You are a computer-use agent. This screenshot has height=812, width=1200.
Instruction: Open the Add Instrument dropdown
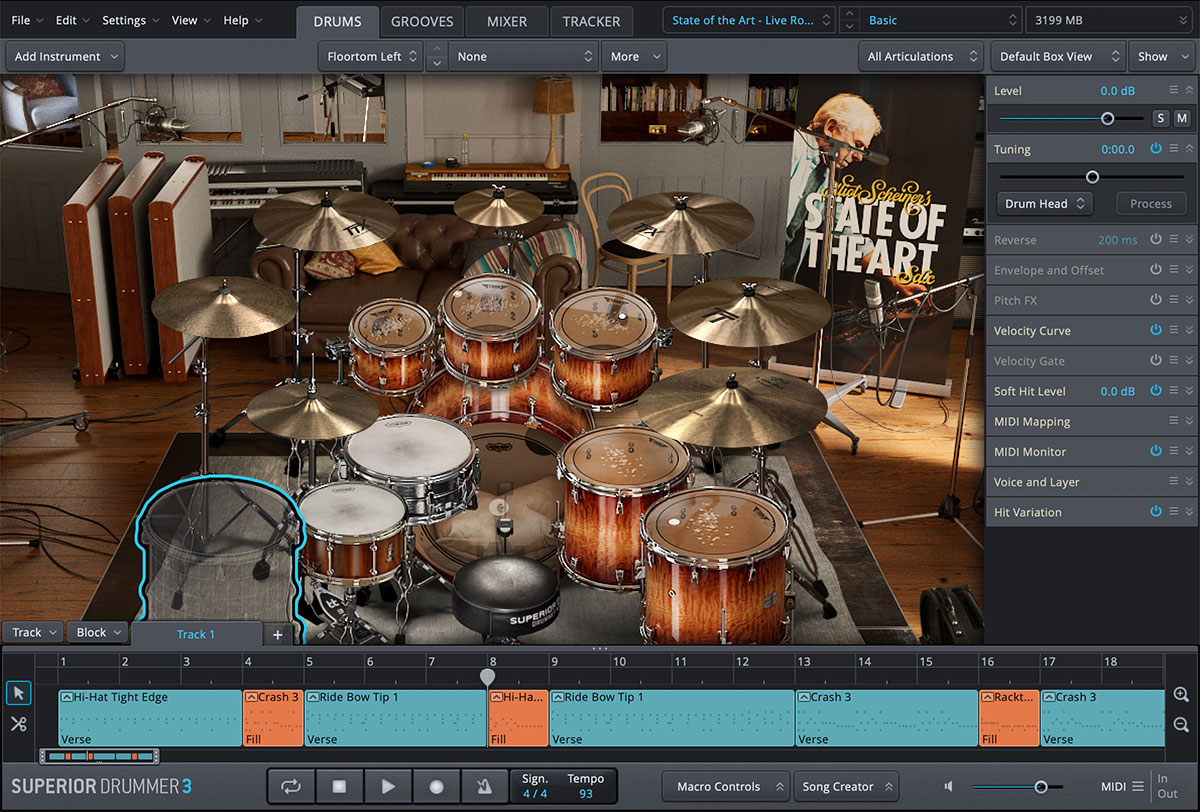(x=67, y=57)
